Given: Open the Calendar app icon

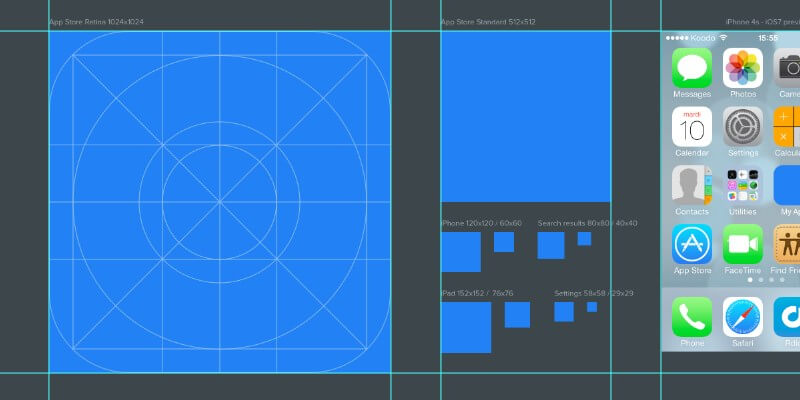Looking at the screenshot, I should [x=692, y=127].
